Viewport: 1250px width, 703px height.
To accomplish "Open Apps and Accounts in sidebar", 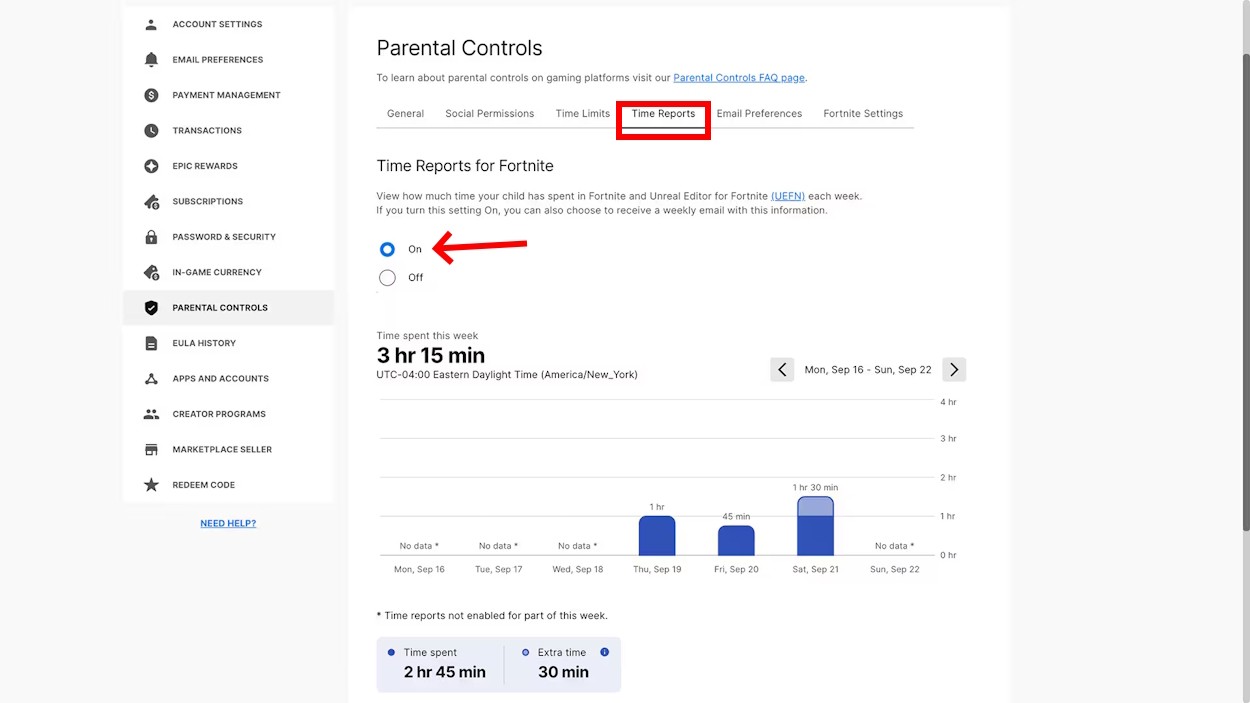I will click(229, 379).
